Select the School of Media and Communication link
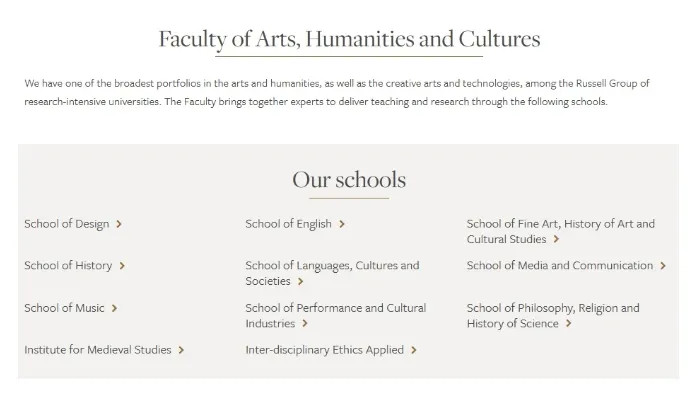Screen dimensions: 698x397 (560, 266)
